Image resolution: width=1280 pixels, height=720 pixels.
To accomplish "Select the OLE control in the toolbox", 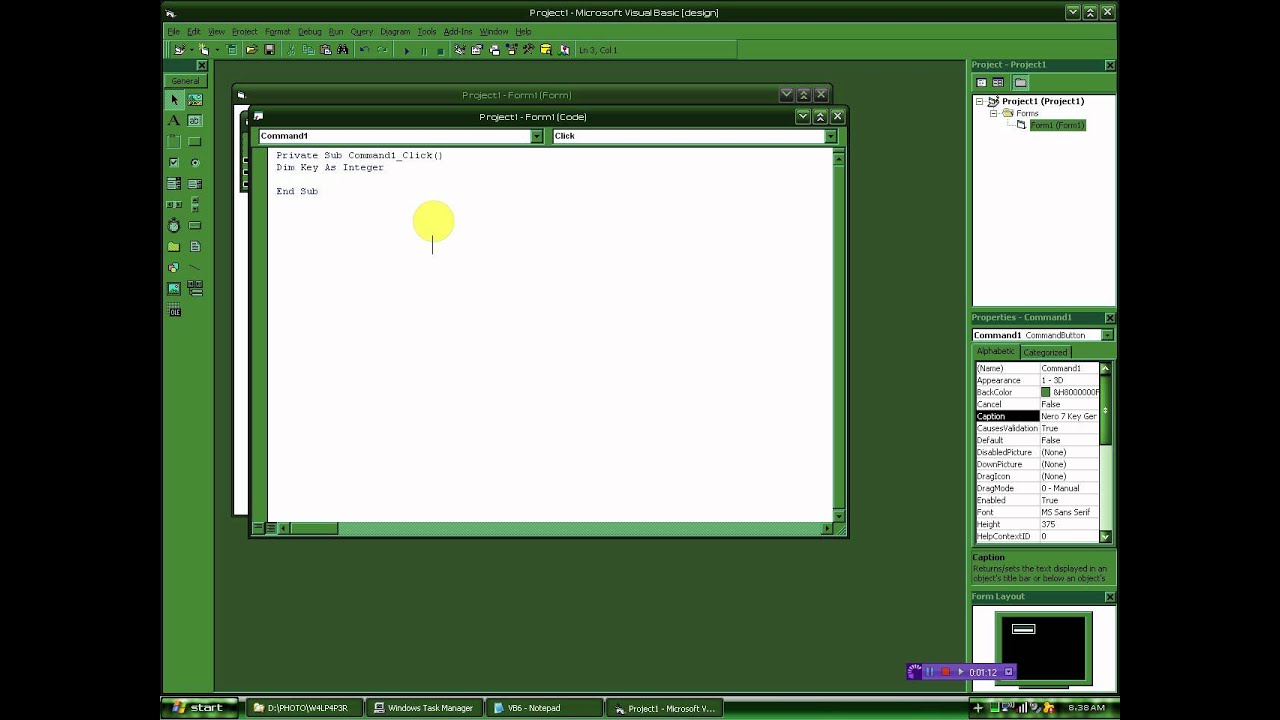I will tap(174, 311).
